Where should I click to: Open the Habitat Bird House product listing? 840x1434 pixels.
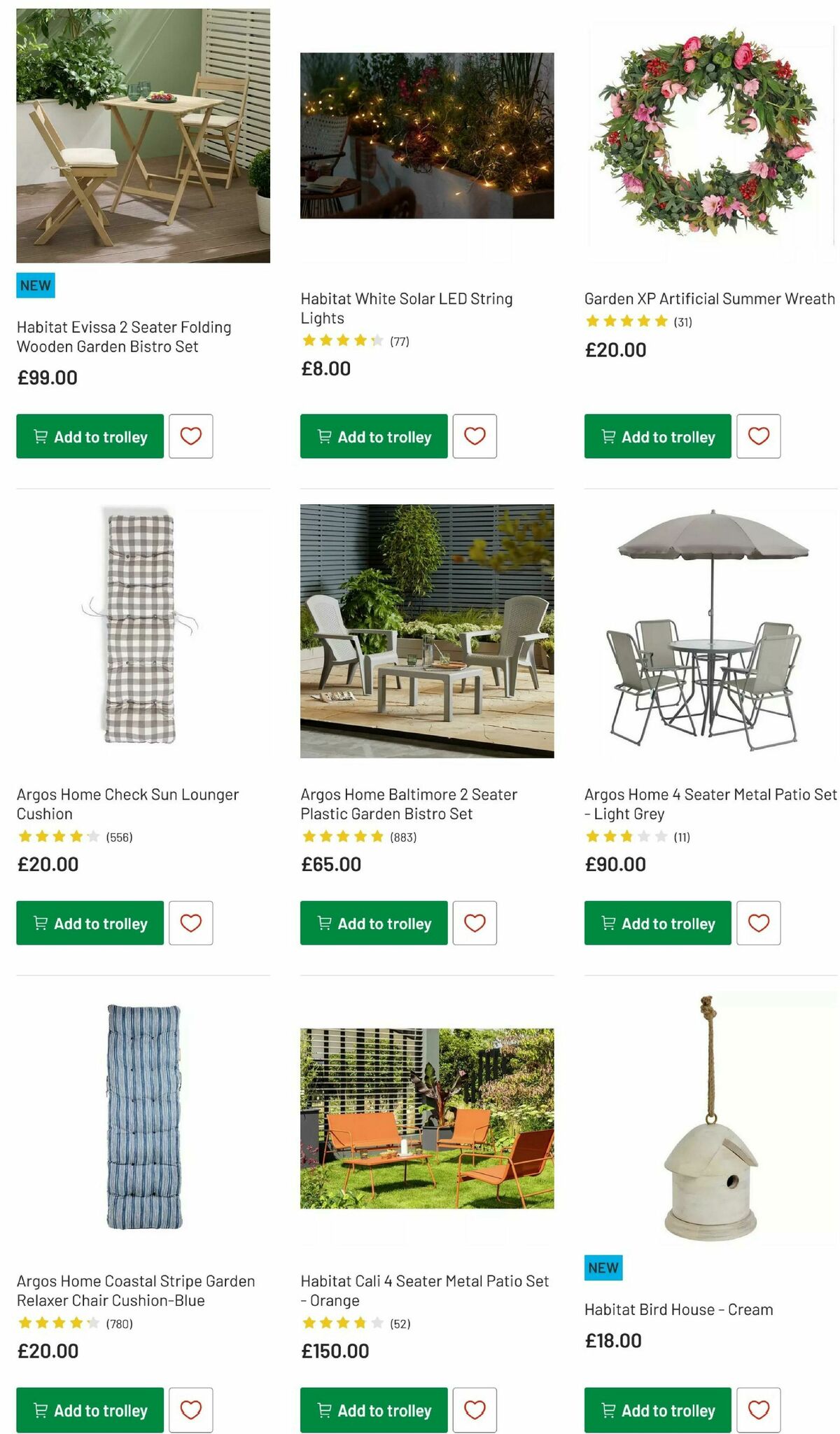click(x=678, y=1309)
